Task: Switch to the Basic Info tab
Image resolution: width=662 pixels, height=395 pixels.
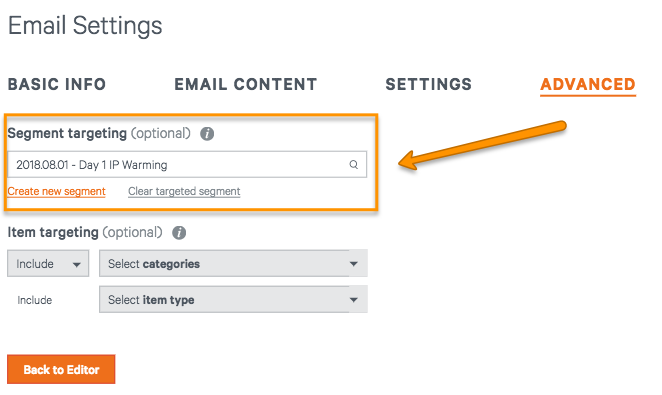Action: point(57,84)
